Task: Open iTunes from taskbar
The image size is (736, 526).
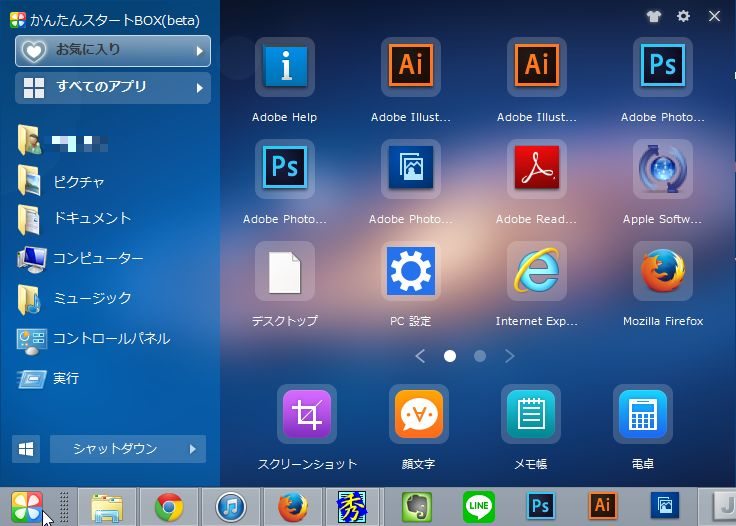Action: coord(230,507)
